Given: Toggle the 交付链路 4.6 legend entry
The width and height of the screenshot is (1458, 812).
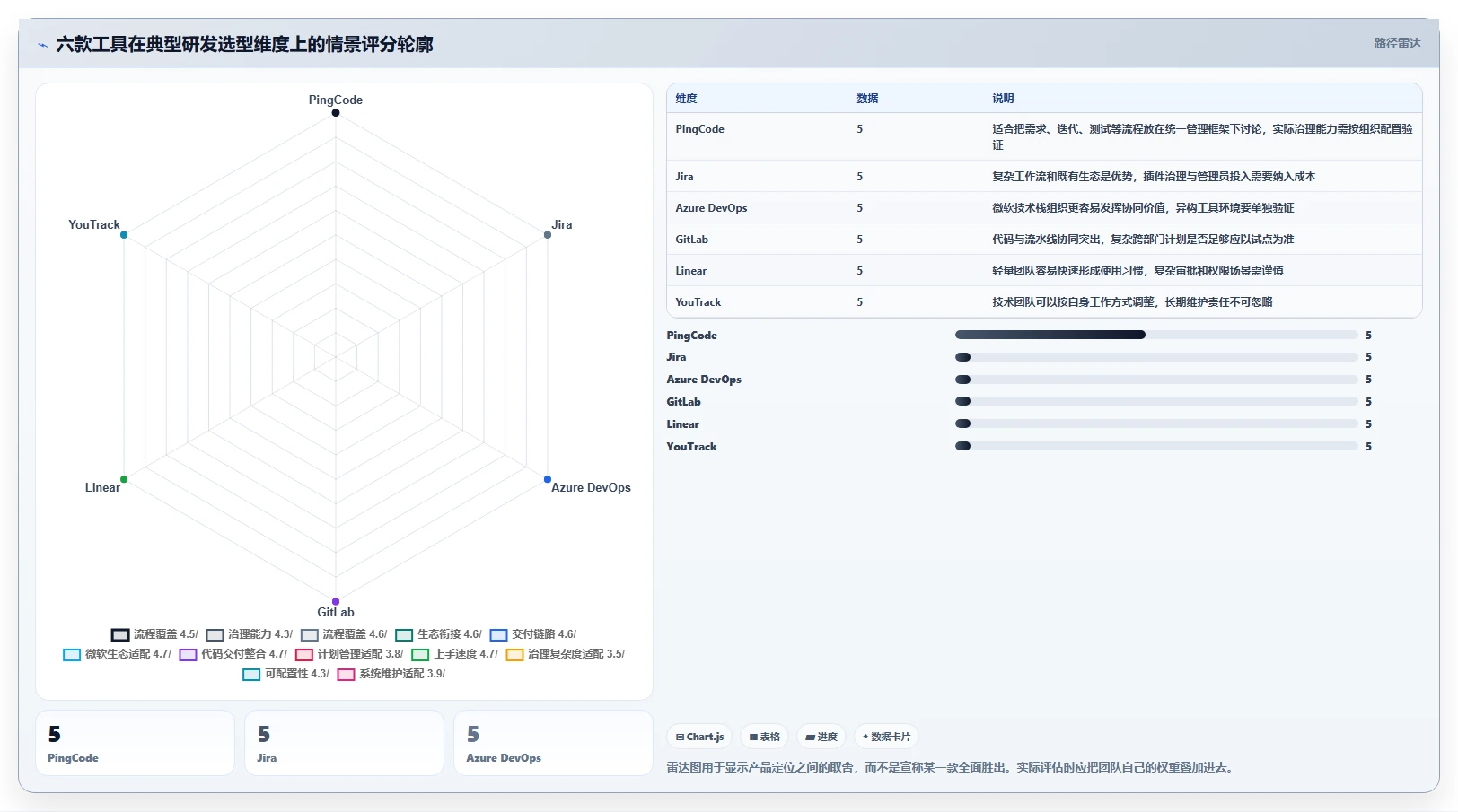Looking at the screenshot, I should coord(533,634).
